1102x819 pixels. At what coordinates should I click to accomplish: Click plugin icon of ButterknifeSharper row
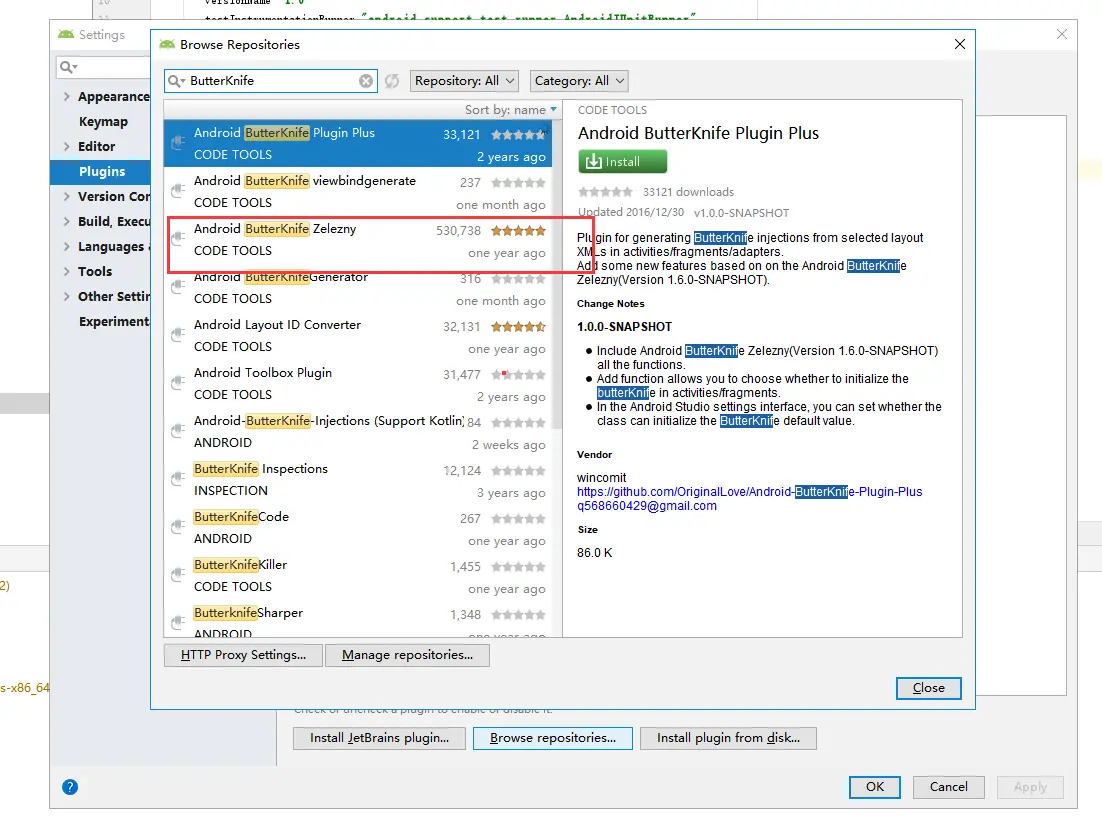point(178,622)
